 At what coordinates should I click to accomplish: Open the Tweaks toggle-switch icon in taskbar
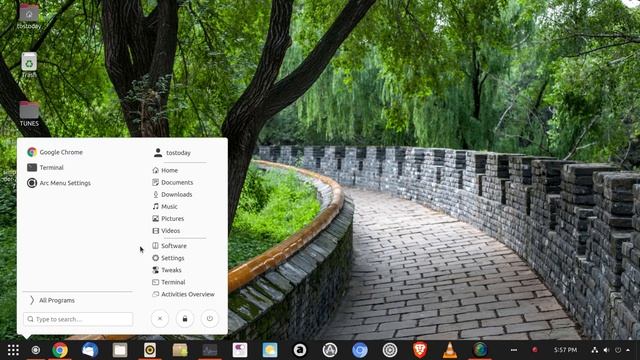(240, 350)
